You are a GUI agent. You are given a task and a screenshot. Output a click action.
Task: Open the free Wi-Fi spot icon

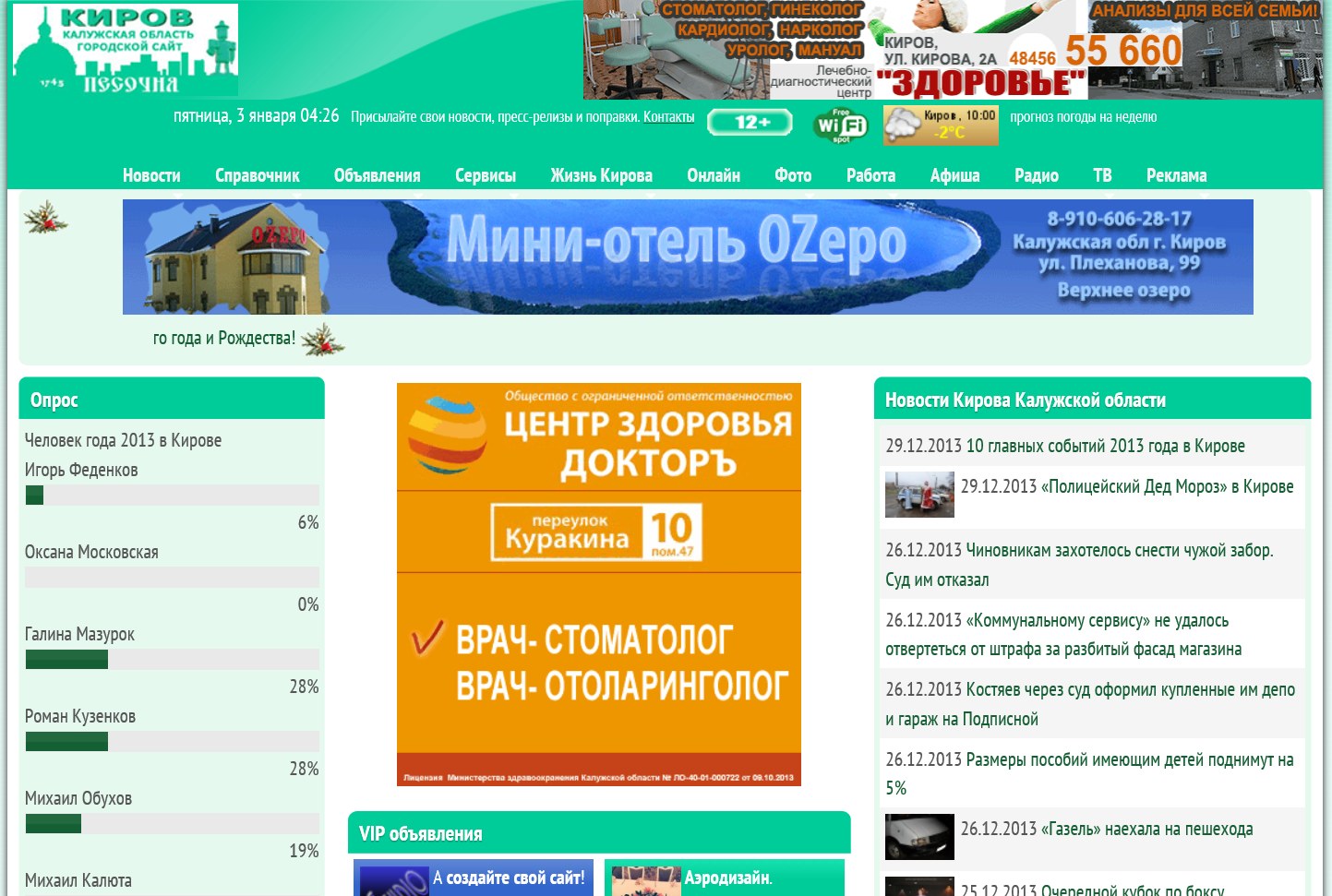[840, 125]
